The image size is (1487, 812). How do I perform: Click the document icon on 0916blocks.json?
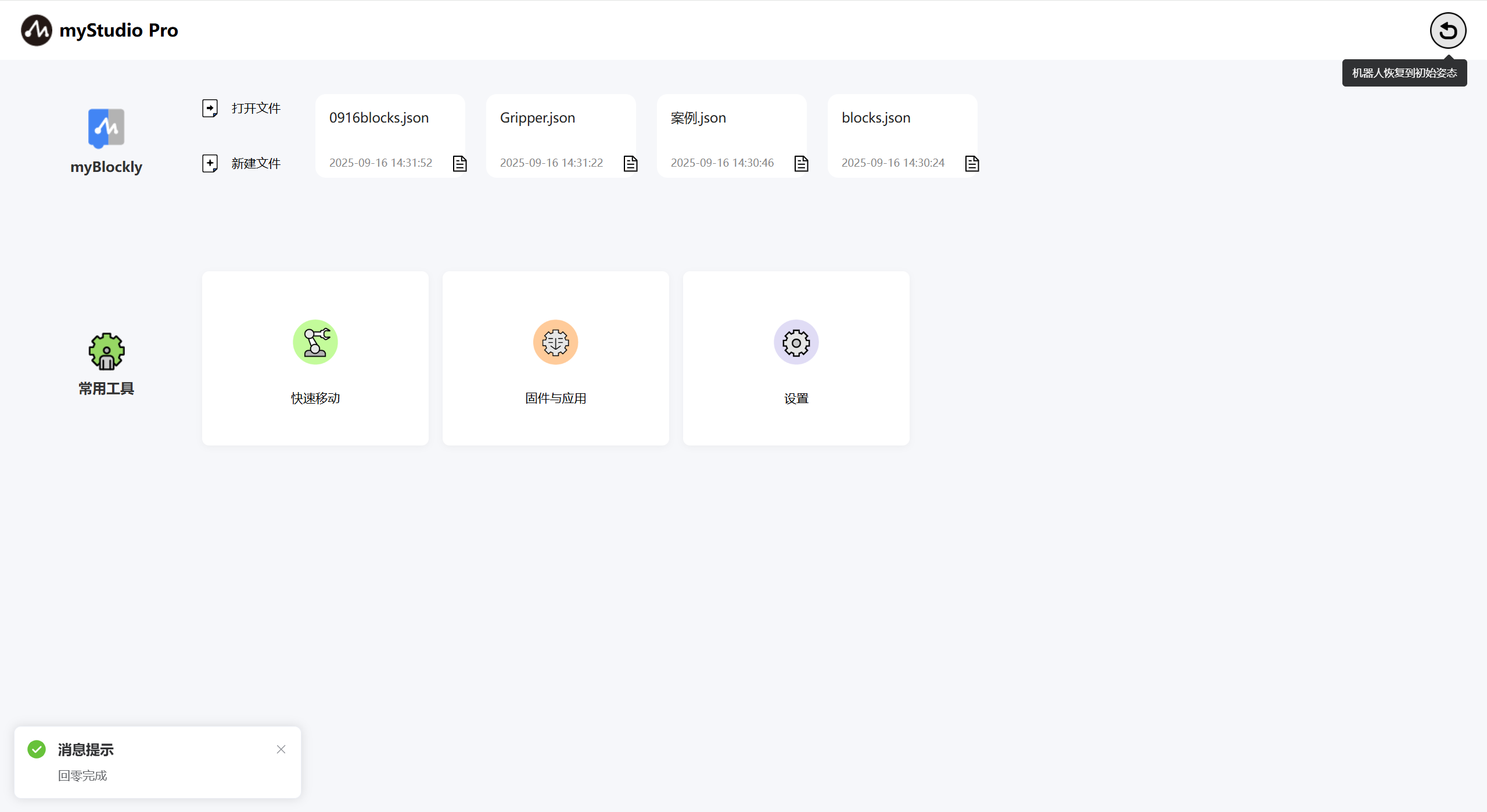tap(459, 164)
